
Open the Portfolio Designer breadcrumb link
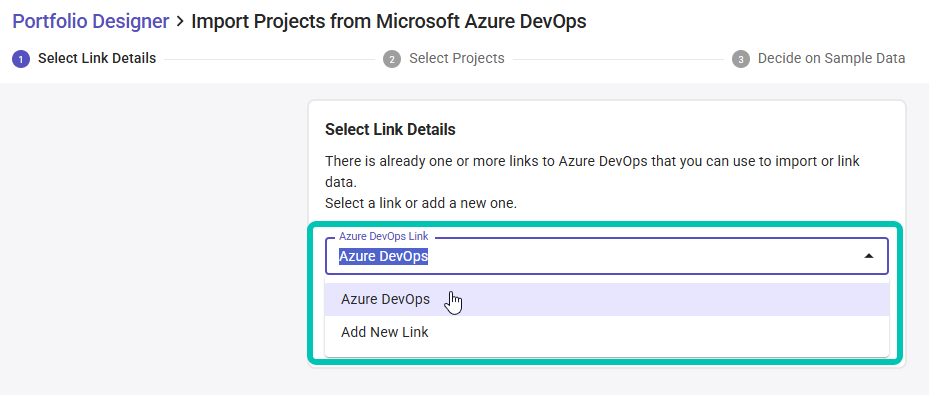click(91, 22)
